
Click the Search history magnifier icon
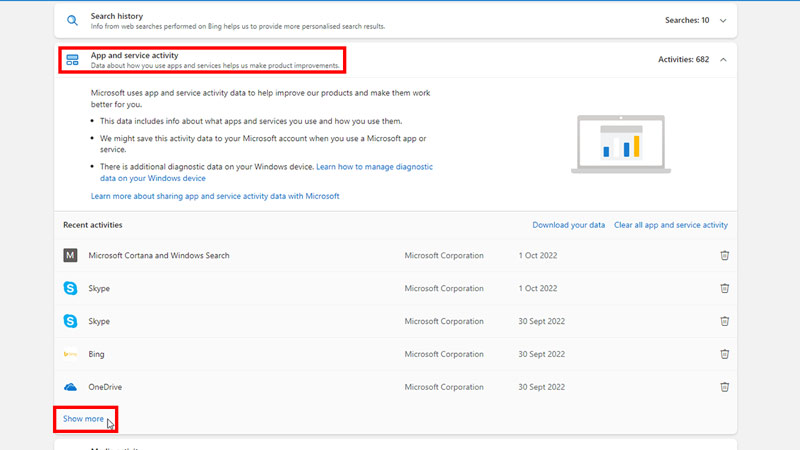[x=72, y=20]
